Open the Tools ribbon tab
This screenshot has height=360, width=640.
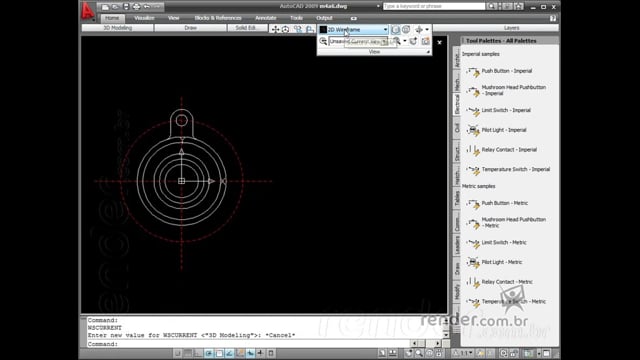point(296,18)
